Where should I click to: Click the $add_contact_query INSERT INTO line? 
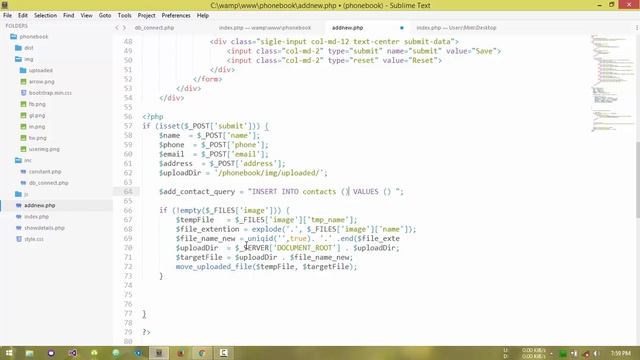[x=281, y=191]
